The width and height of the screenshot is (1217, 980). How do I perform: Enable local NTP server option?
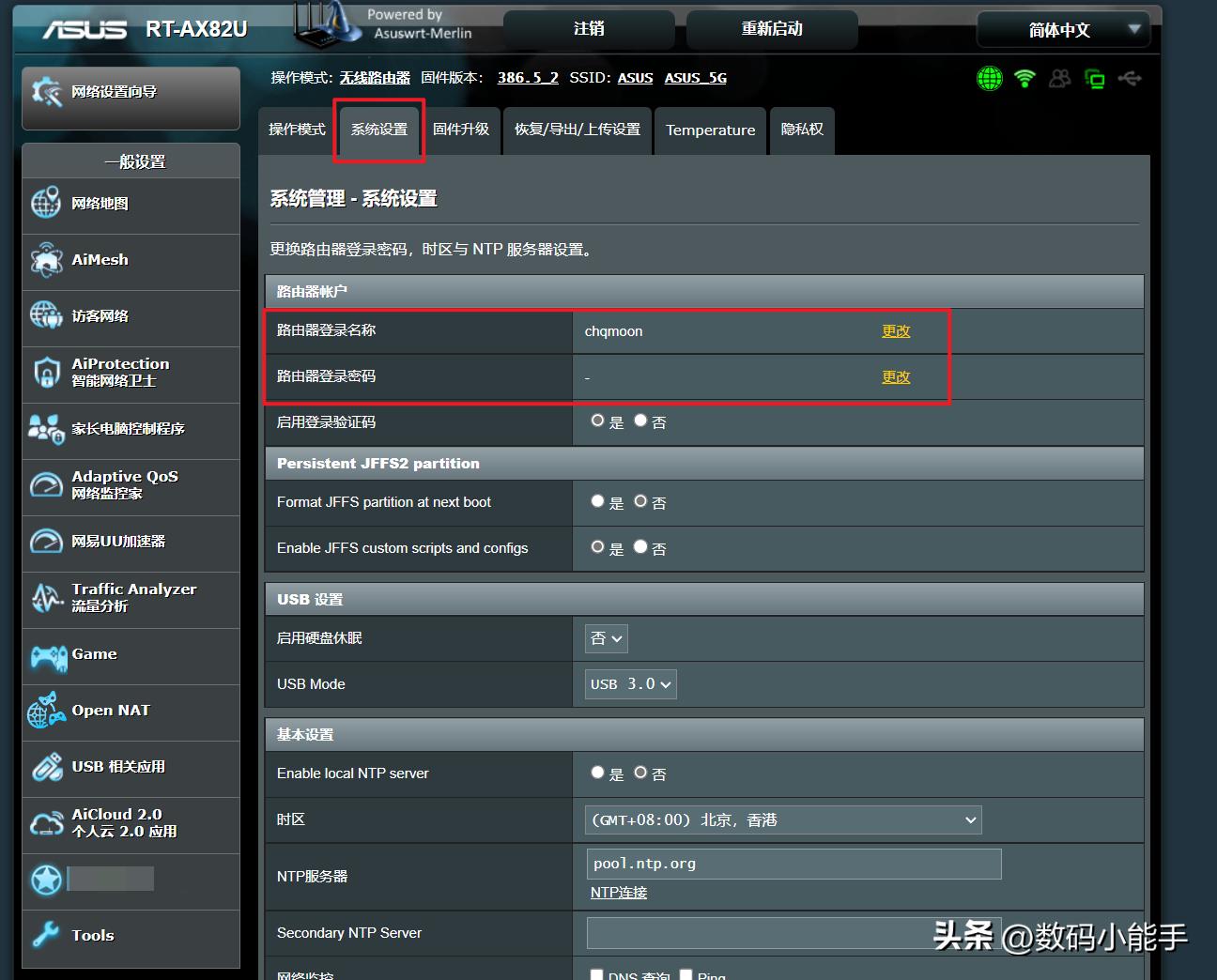pos(597,773)
